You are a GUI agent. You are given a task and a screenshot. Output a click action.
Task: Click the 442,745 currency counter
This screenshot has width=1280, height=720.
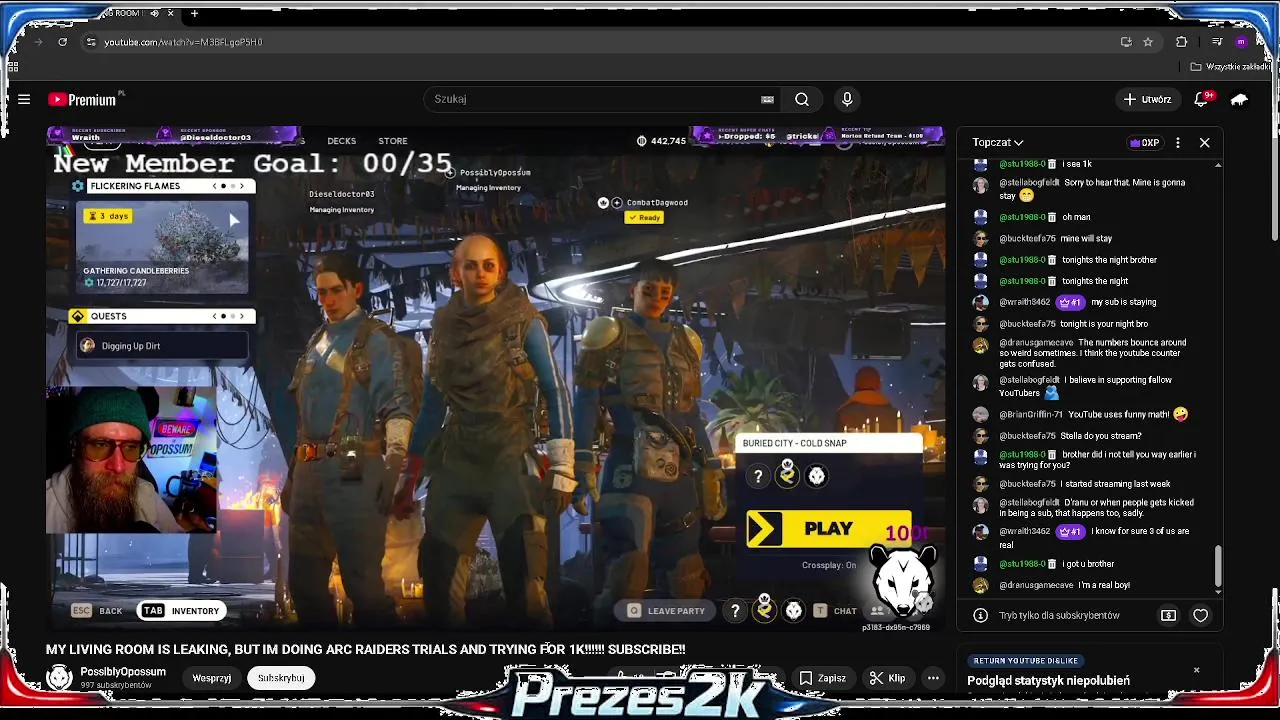pos(661,141)
